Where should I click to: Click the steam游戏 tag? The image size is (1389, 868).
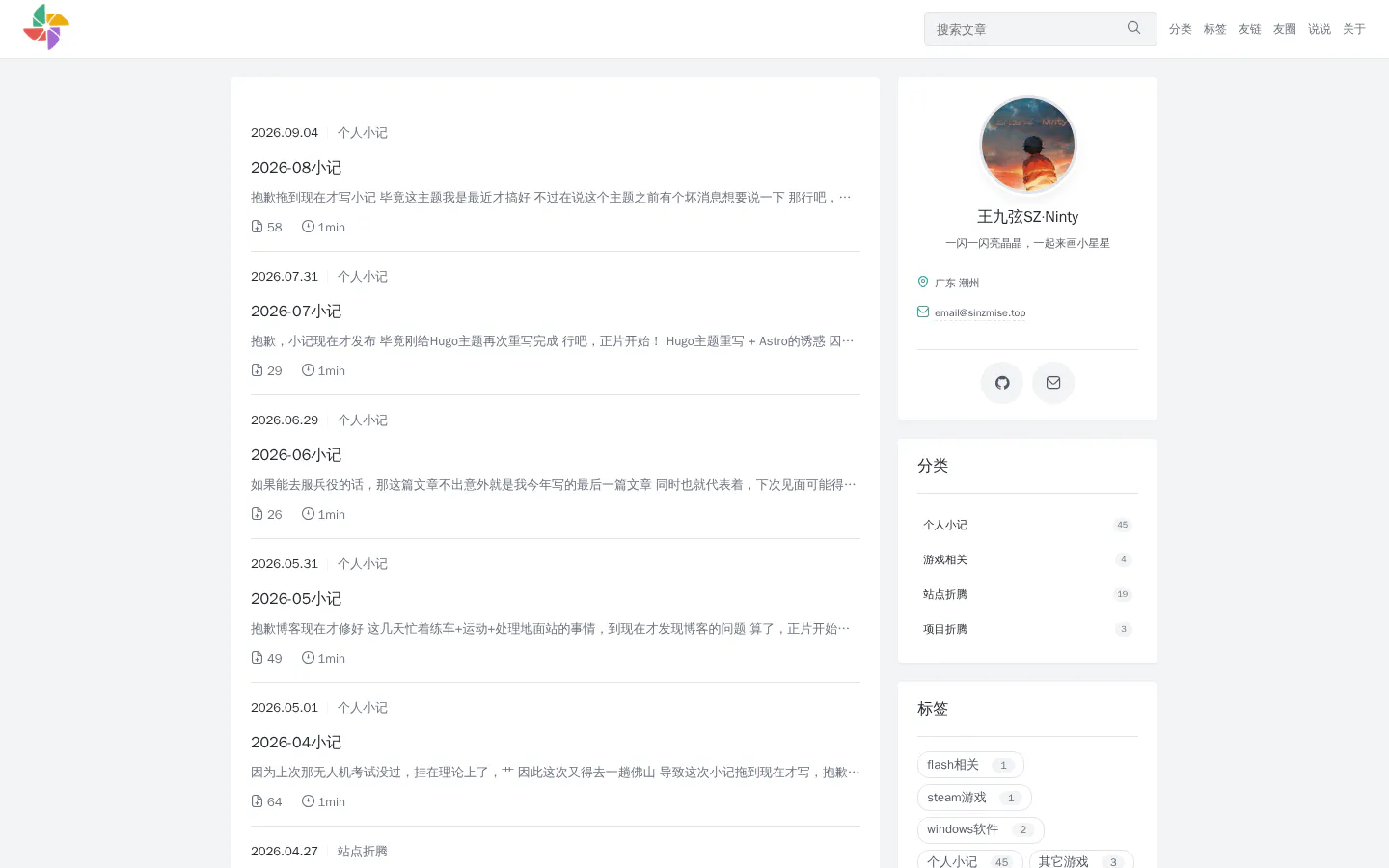[x=974, y=798]
